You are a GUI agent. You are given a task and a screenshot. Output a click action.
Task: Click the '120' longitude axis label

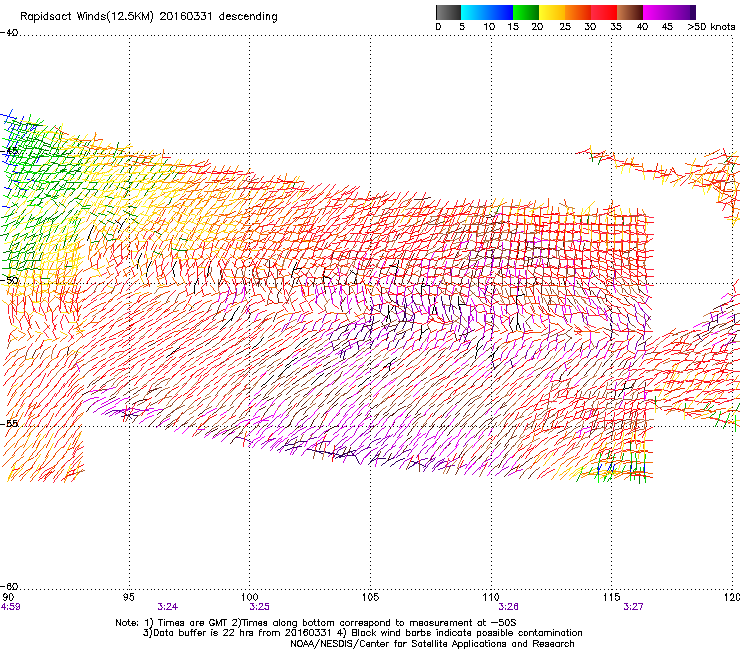click(x=732, y=598)
